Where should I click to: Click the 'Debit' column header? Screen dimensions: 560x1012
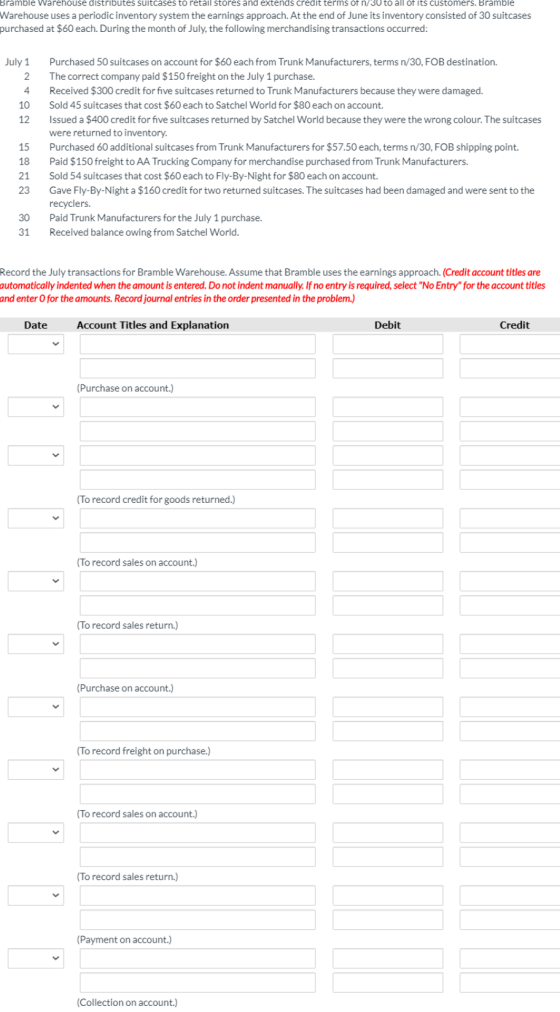pos(388,325)
